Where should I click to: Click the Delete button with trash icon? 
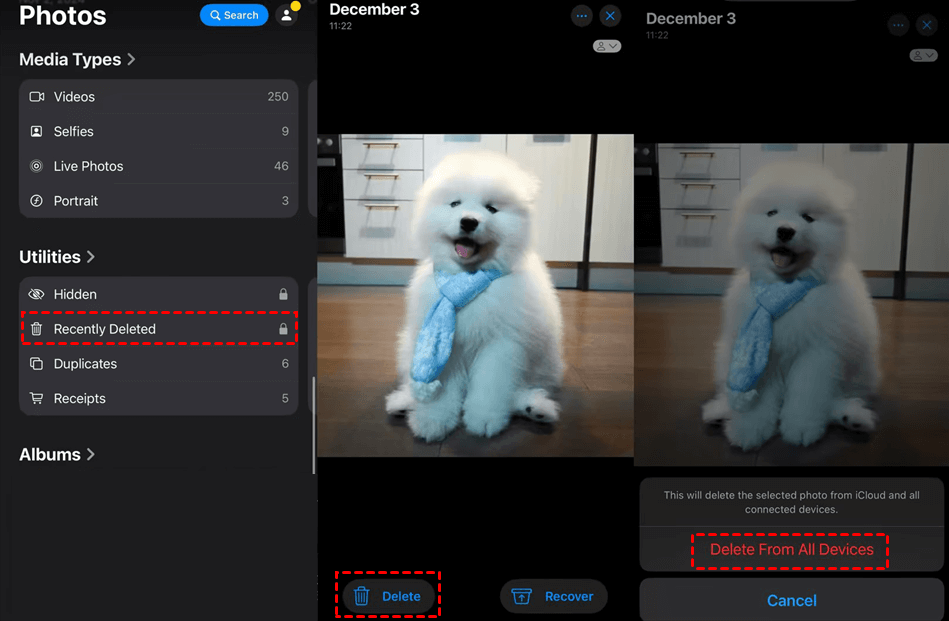[389, 596]
